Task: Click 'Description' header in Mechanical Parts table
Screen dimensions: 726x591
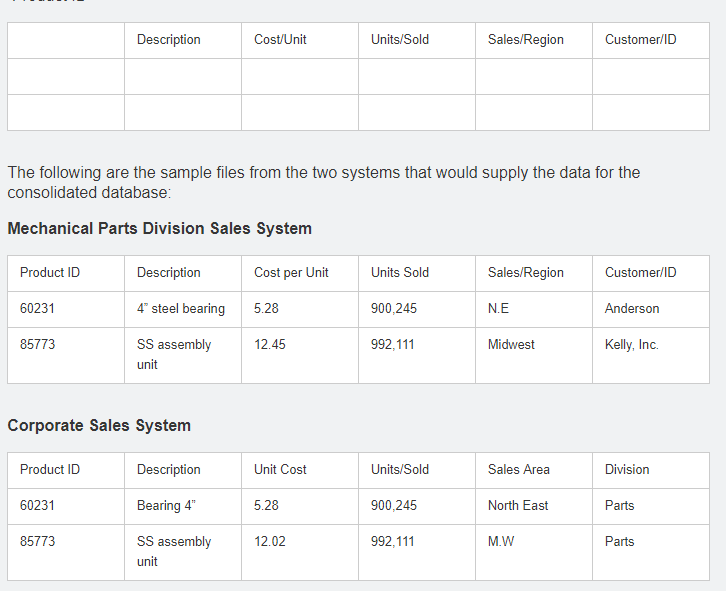Action: [x=169, y=273]
